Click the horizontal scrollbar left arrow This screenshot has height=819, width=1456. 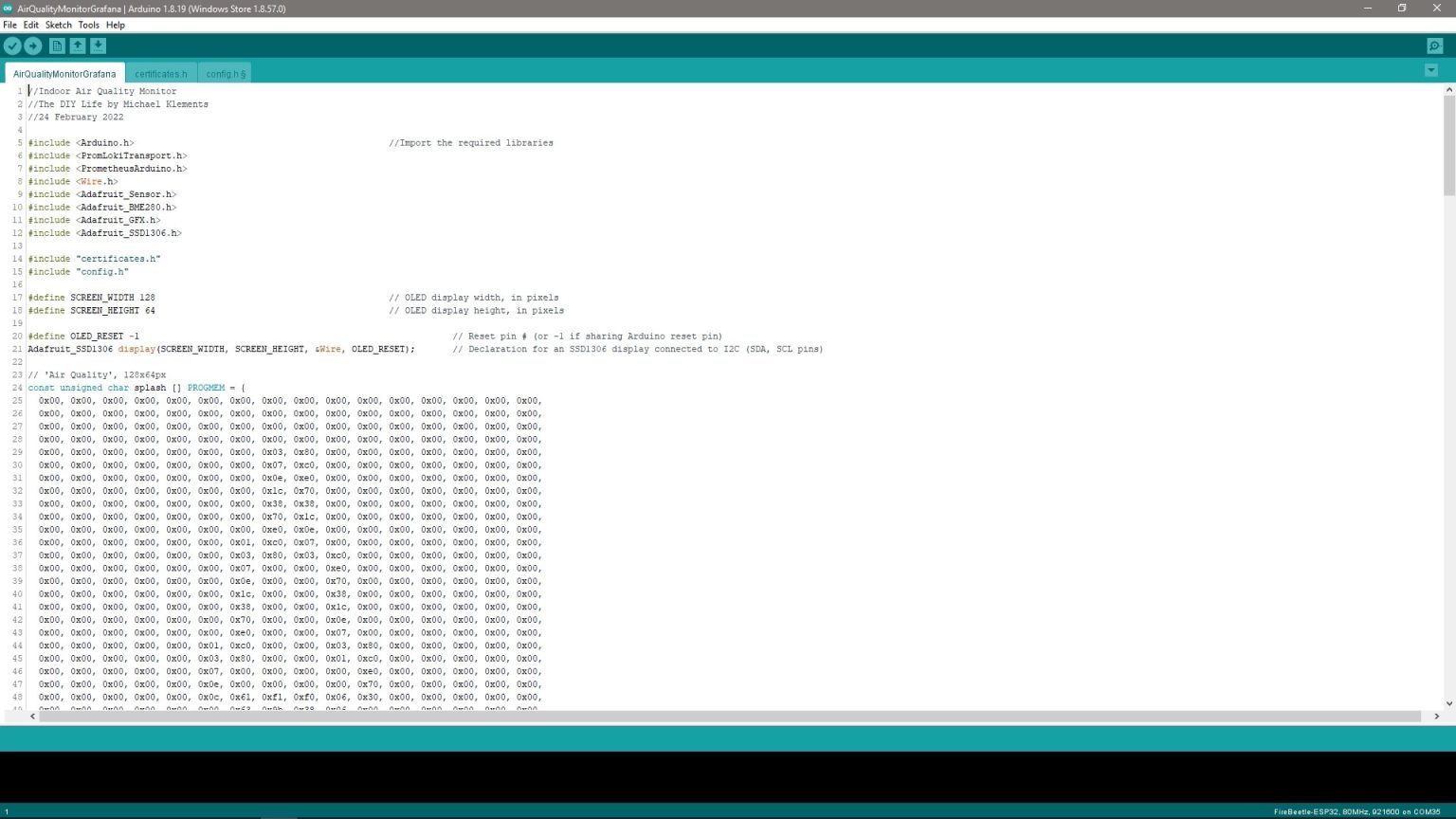pos(33,717)
